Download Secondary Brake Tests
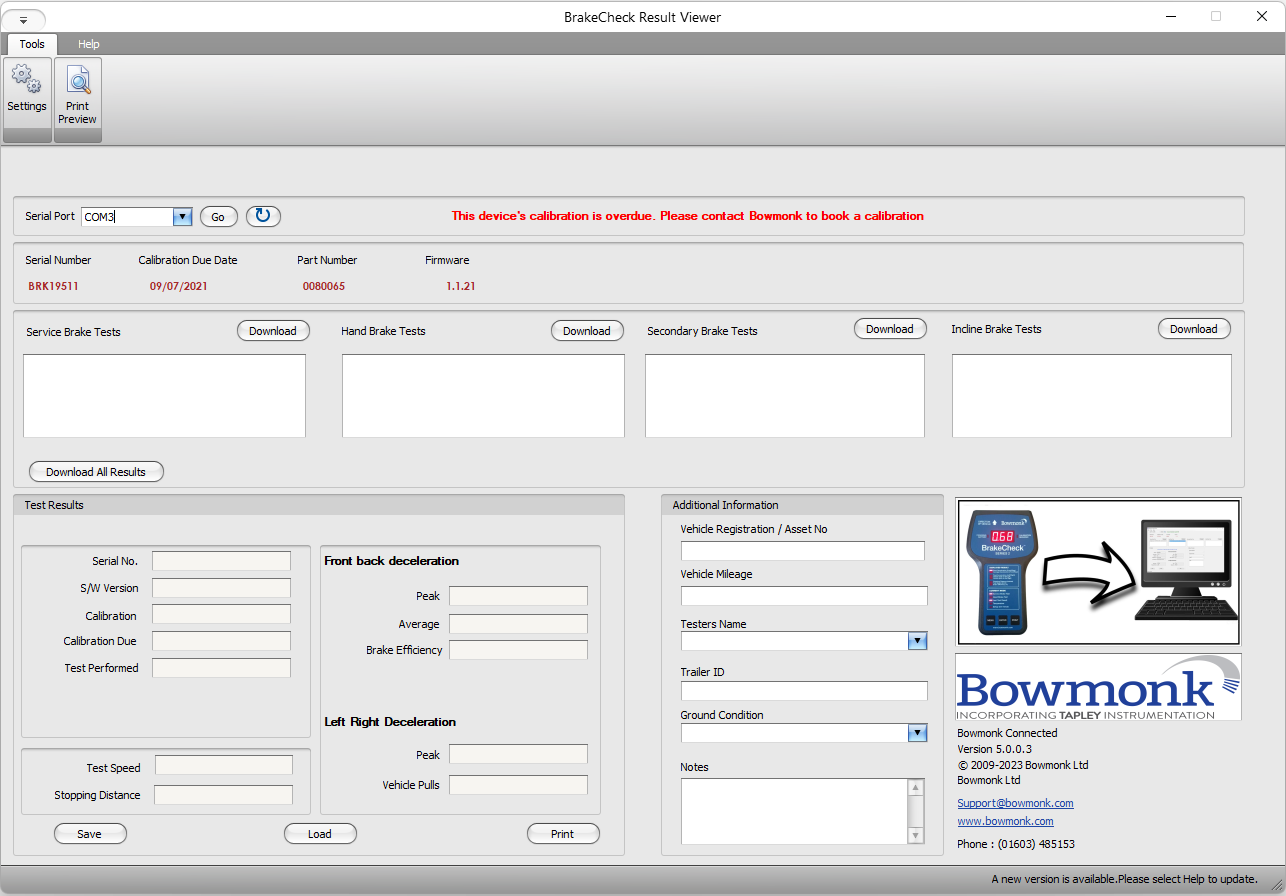1286x896 pixels. 890,329
